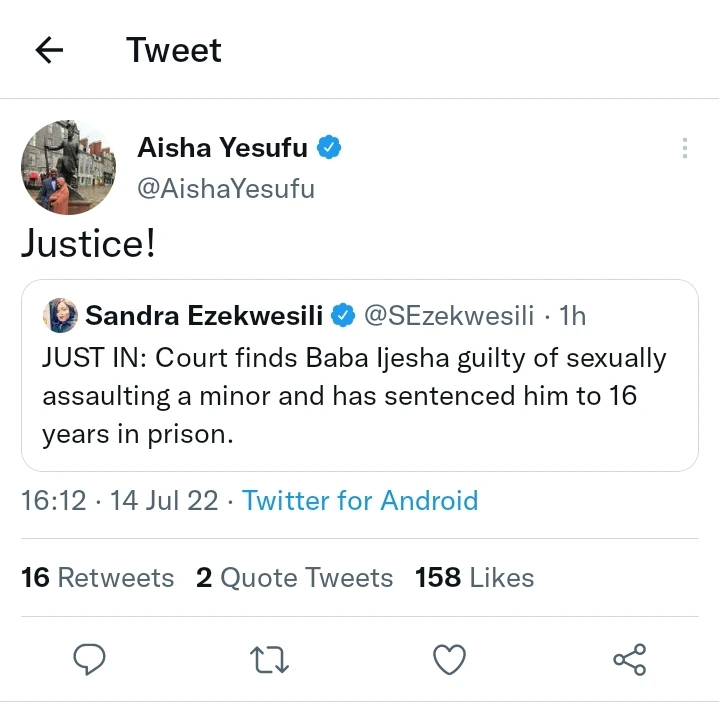Tap the @SEzekwesili handle

(448, 316)
